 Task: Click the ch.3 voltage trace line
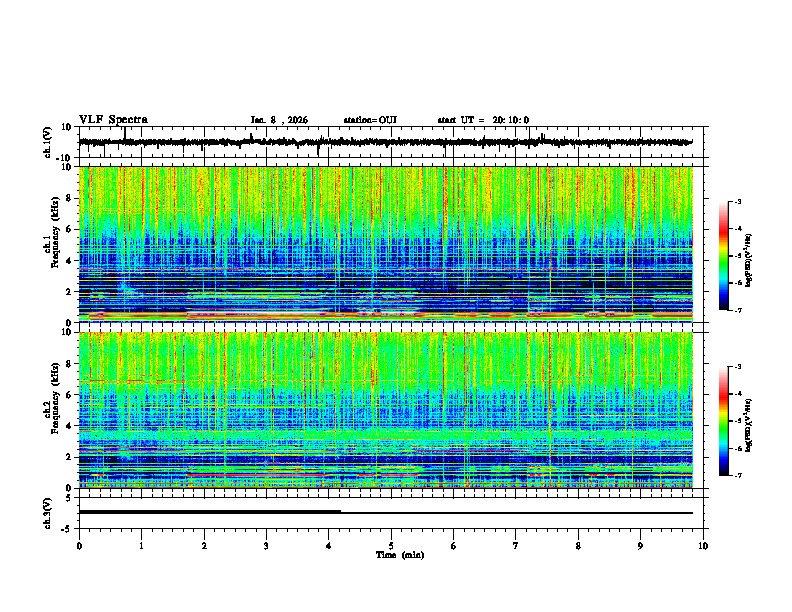(386, 513)
